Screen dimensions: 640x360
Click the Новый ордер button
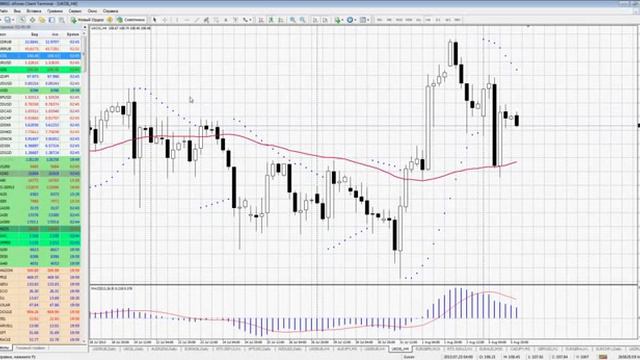[87, 20]
